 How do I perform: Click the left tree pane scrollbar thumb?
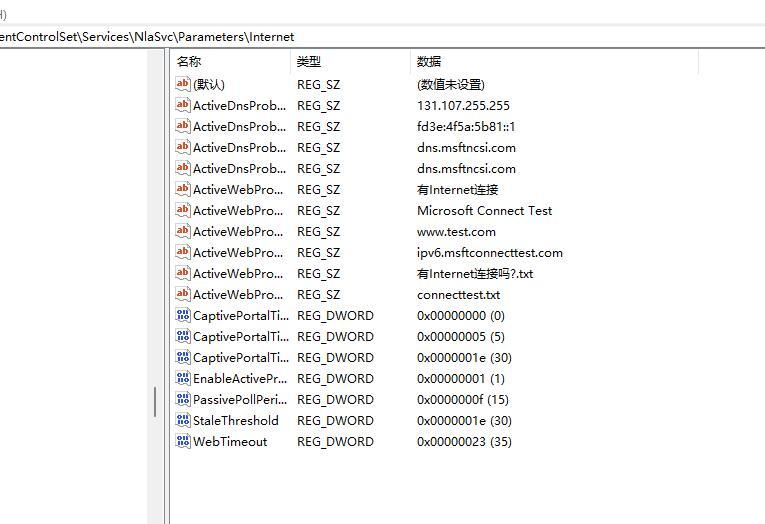(x=154, y=402)
